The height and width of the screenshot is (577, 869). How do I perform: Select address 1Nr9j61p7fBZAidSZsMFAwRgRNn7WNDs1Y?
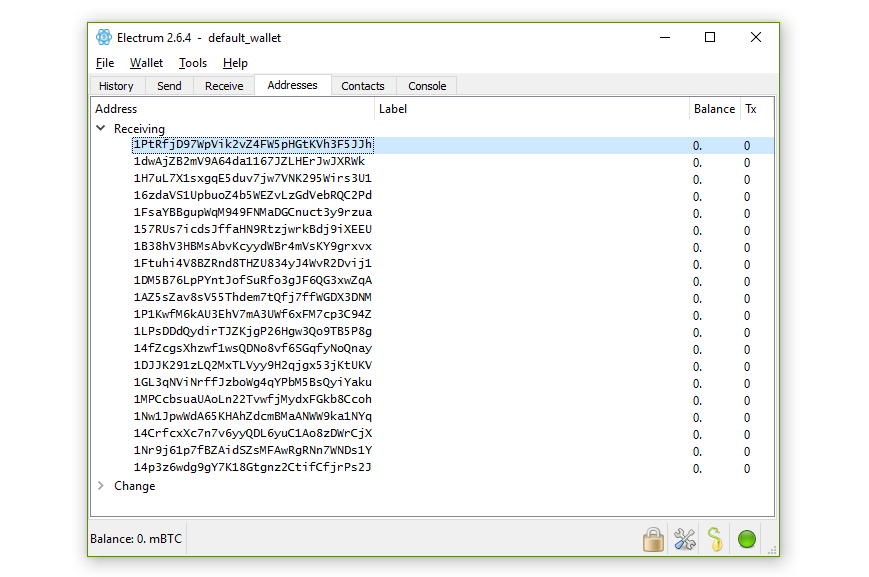click(x=253, y=451)
